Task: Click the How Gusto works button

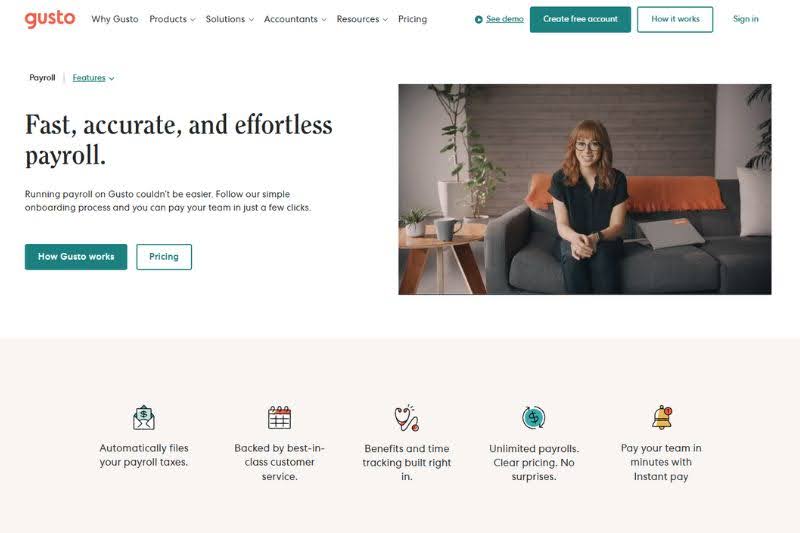Action: point(76,257)
